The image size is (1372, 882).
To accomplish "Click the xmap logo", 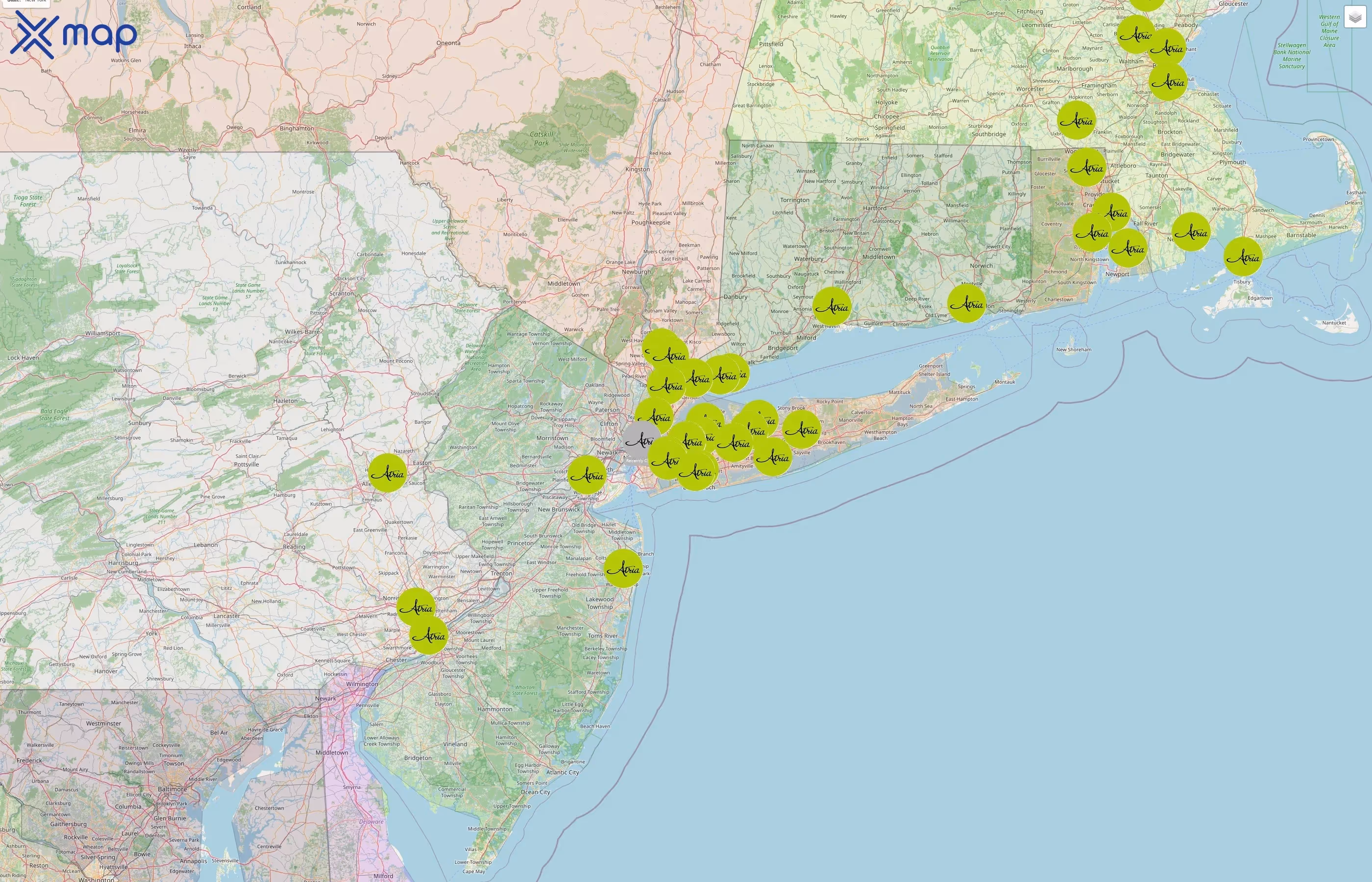I will click(73, 35).
